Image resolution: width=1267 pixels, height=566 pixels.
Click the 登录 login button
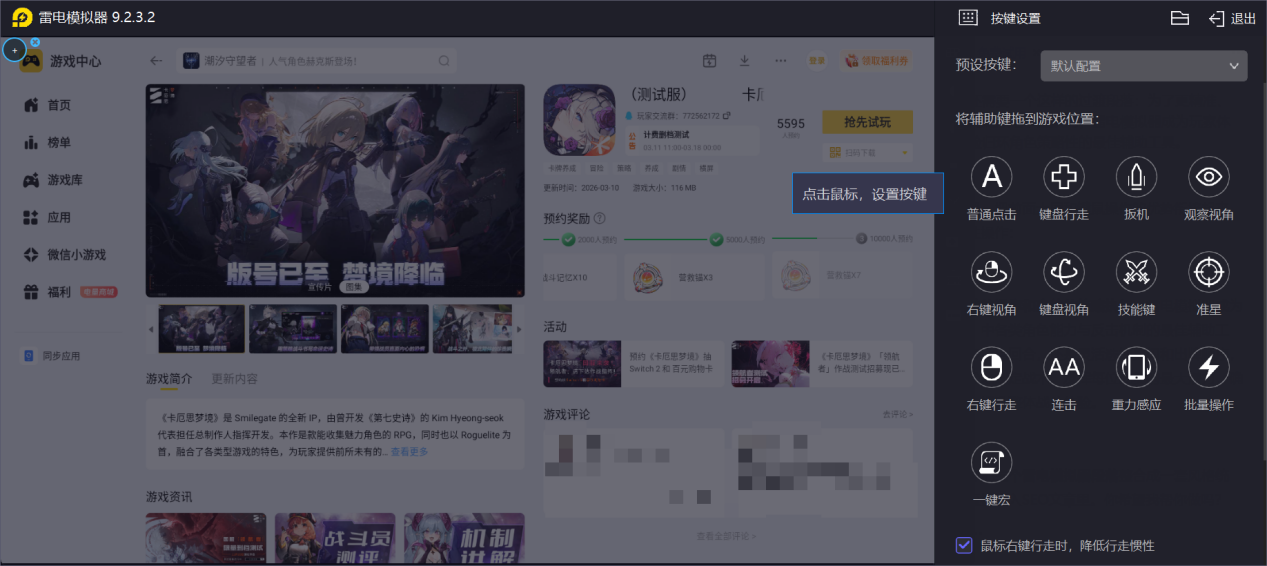tap(817, 61)
